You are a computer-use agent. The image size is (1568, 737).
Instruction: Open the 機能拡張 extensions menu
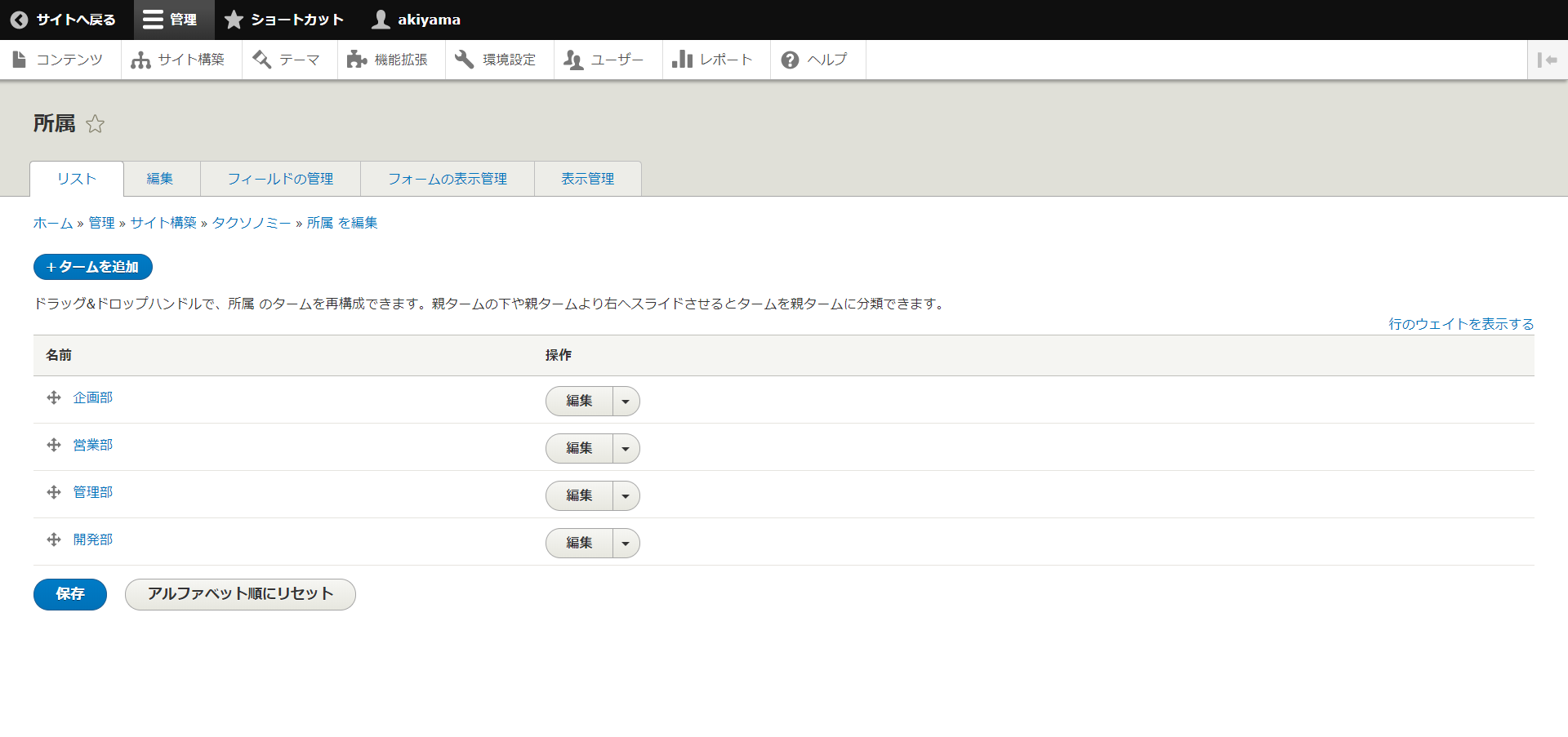tap(388, 60)
